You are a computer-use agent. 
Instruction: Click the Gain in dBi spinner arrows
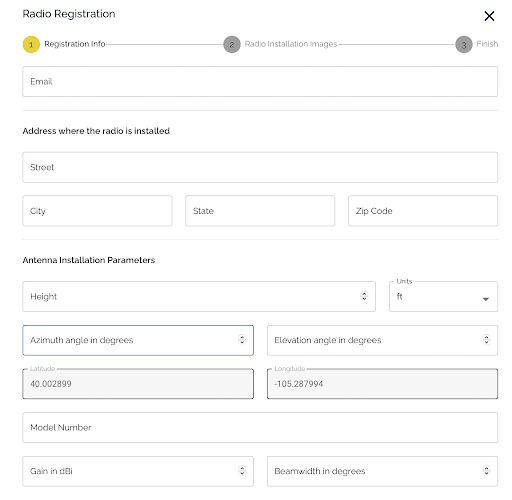pyautogui.click(x=242, y=471)
